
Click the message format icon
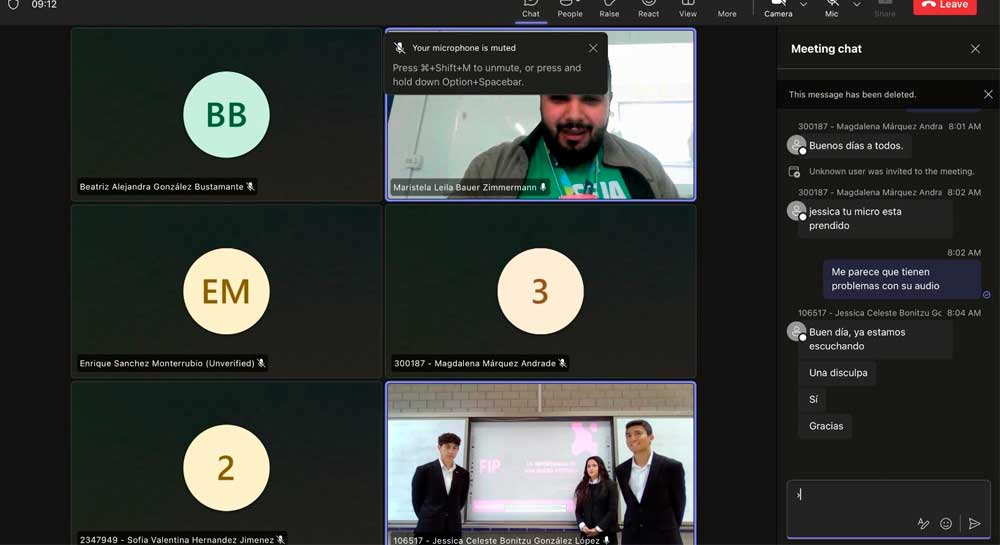click(x=924, y=524)
